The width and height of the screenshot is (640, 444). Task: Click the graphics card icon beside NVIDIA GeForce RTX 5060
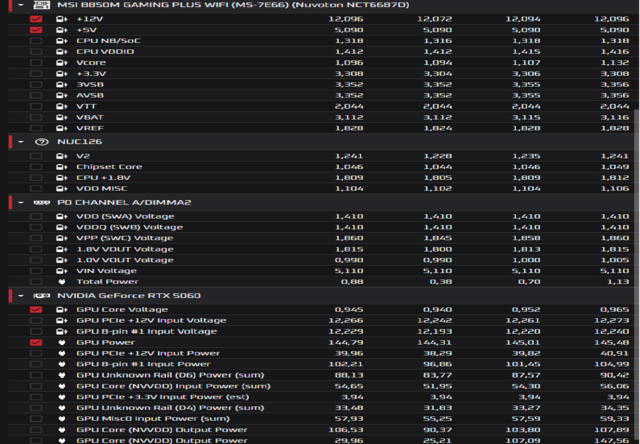tap(41, 295)
